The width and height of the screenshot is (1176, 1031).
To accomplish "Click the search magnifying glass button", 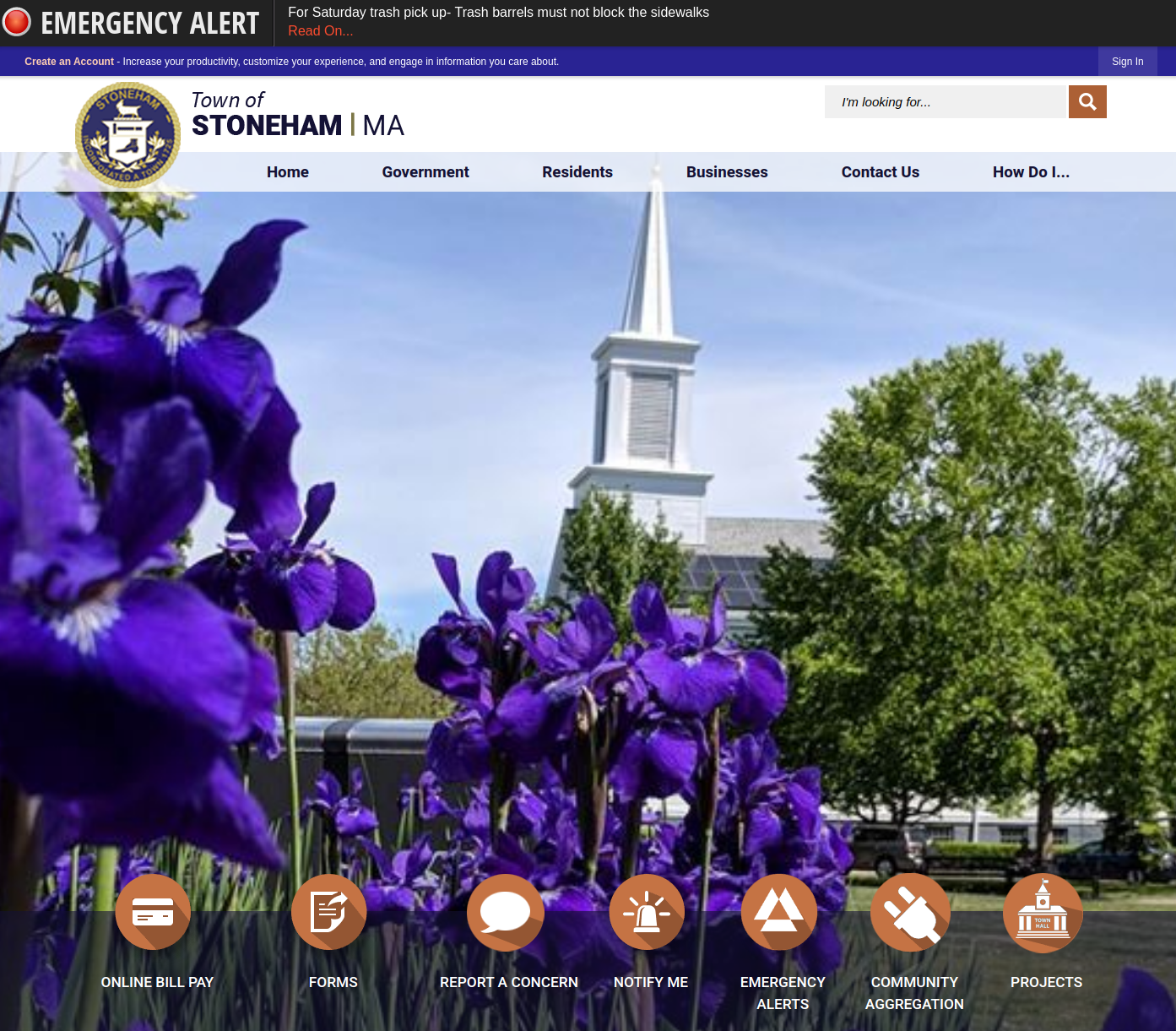I will click(x=1087, y=102).
